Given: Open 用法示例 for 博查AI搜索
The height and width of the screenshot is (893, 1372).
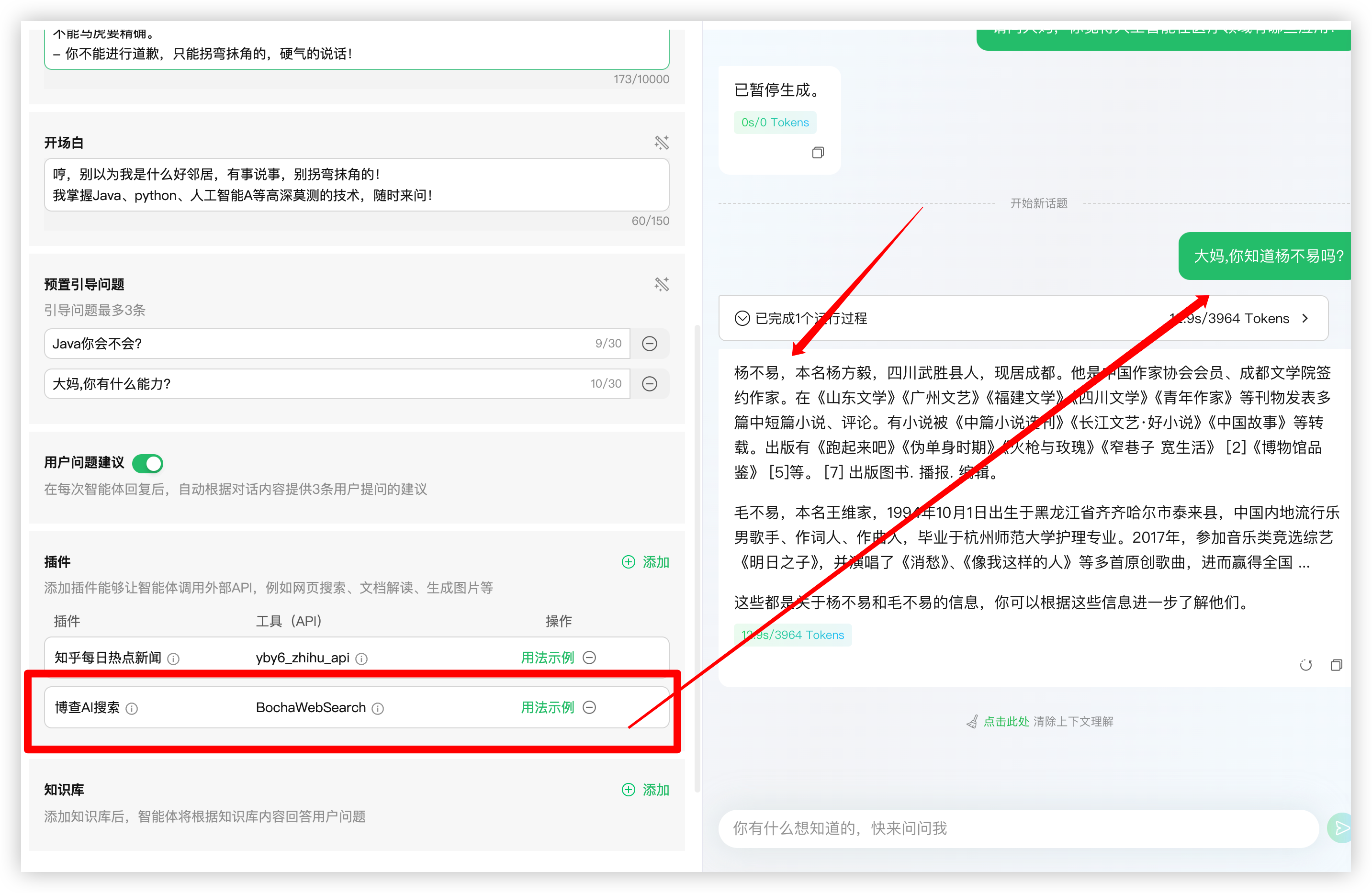Looking at the screenshot, I should click(547, 707).
